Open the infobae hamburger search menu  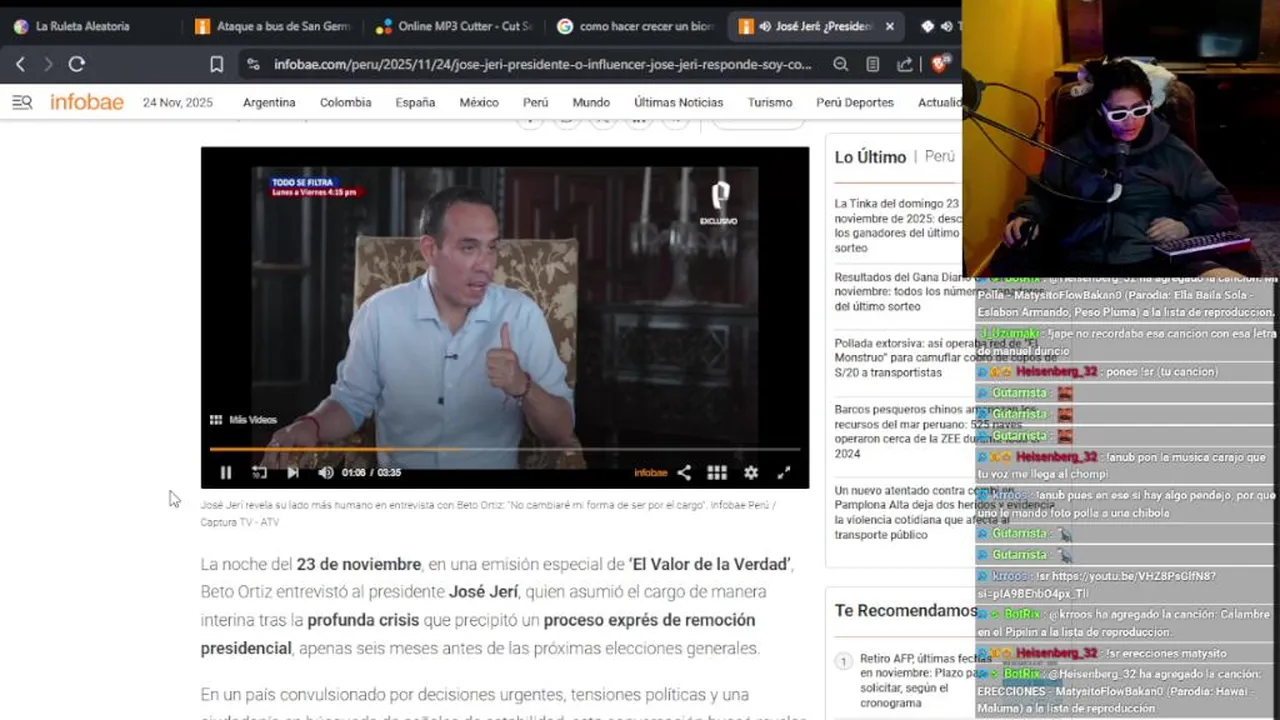tap(22, 102)
